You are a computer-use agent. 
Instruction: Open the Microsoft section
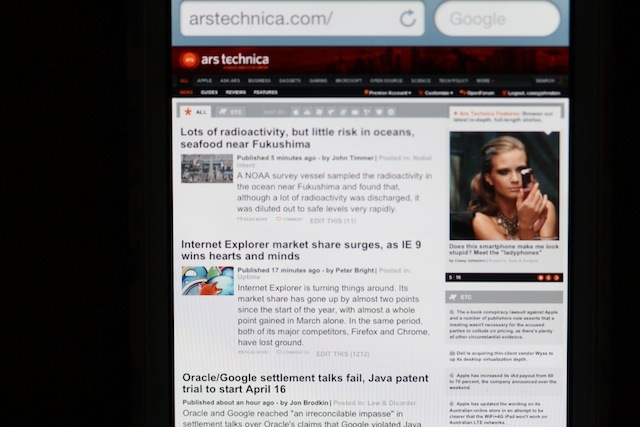point(349,81)
